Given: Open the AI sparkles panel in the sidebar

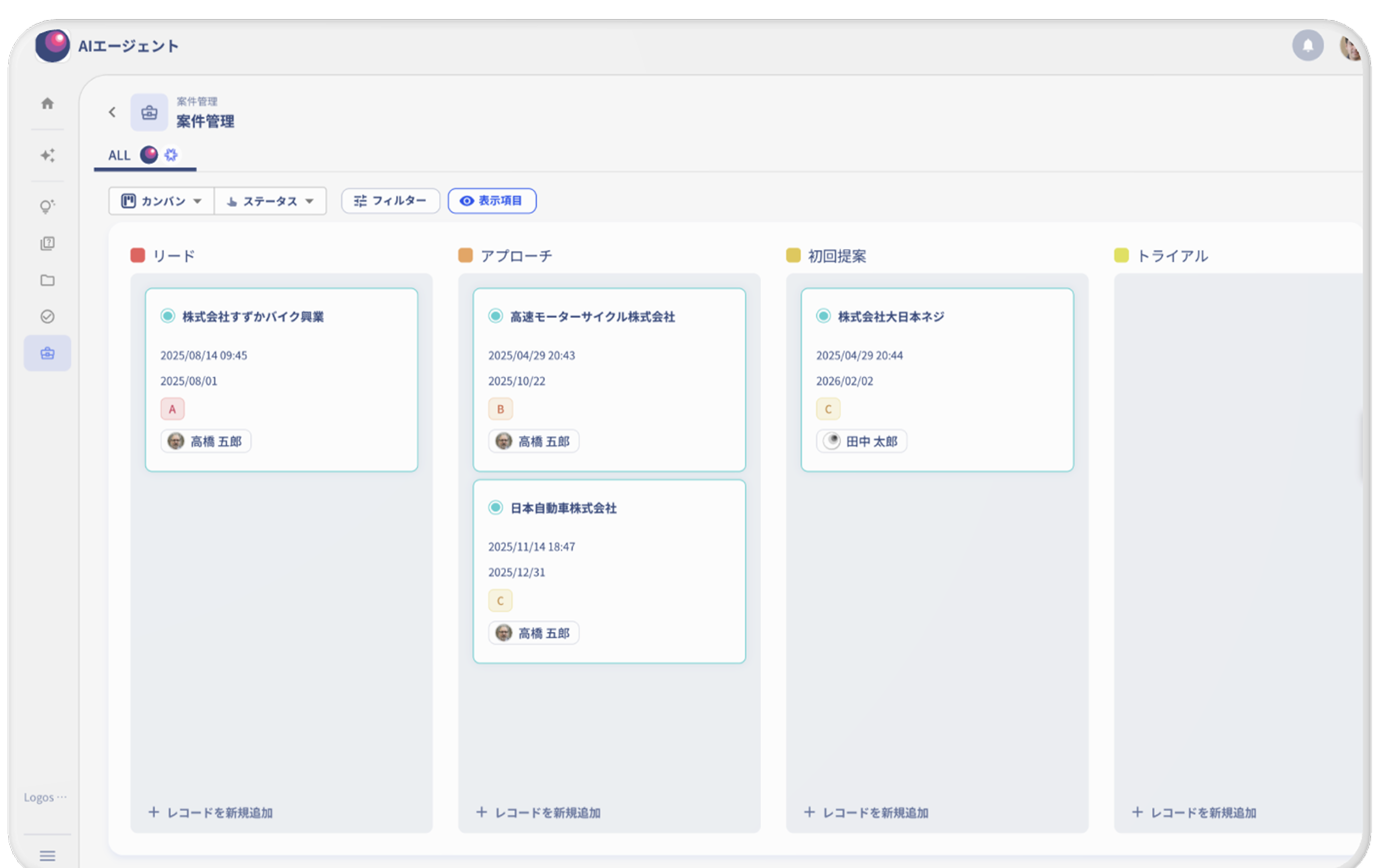Looking at the screenshot, I should 48,155.
